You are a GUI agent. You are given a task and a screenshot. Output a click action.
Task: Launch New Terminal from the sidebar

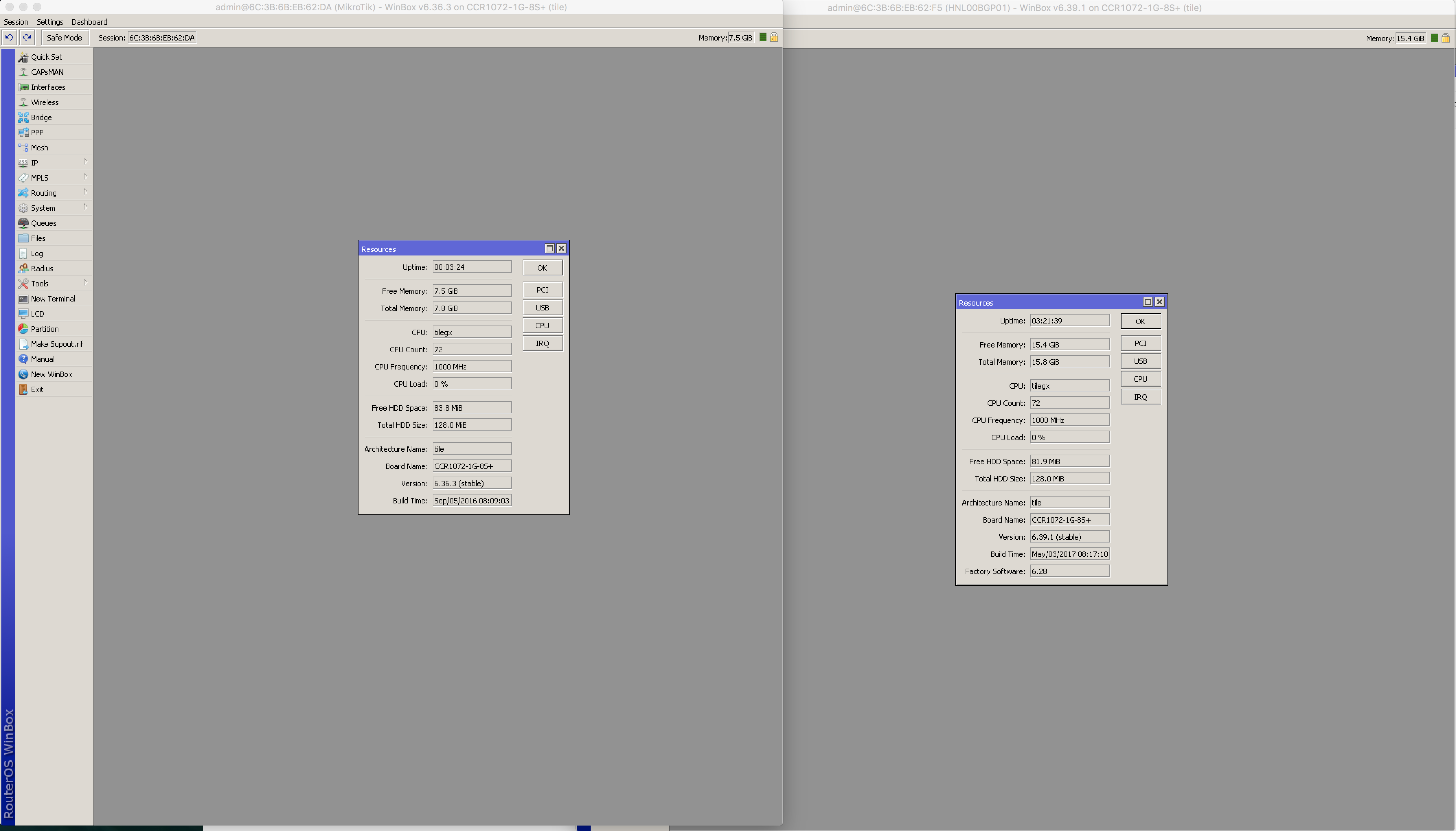[x=53, y=298]
